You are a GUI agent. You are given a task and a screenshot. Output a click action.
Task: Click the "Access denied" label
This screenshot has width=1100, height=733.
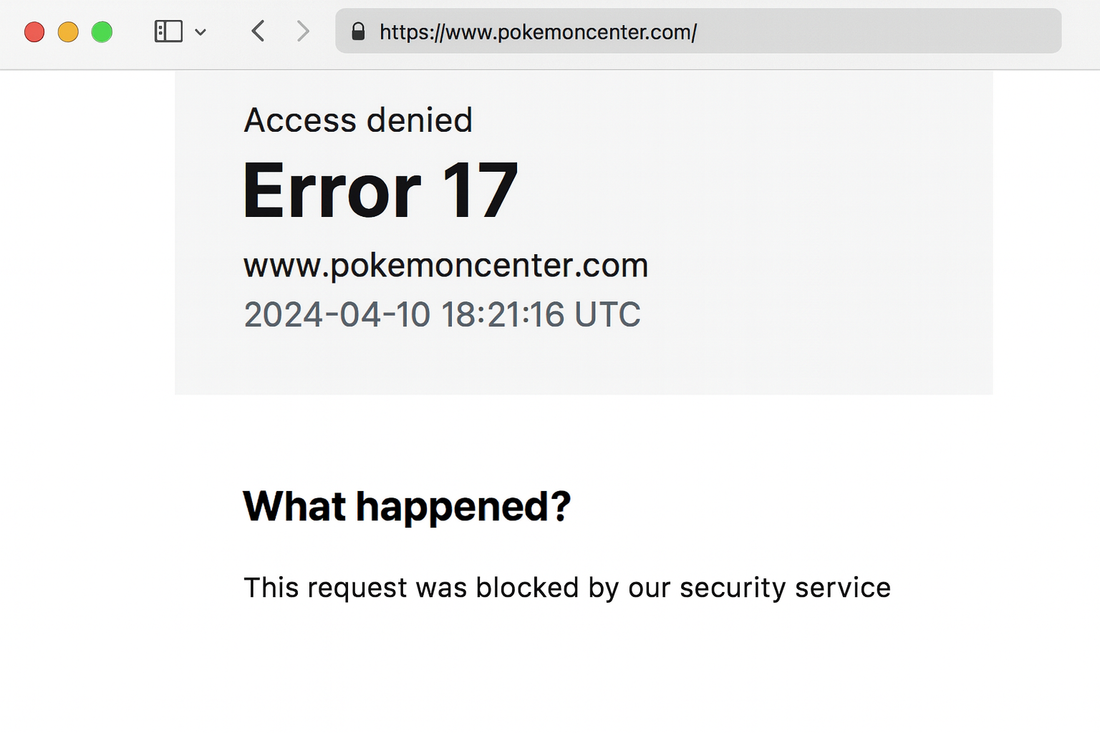coord(358,120)
